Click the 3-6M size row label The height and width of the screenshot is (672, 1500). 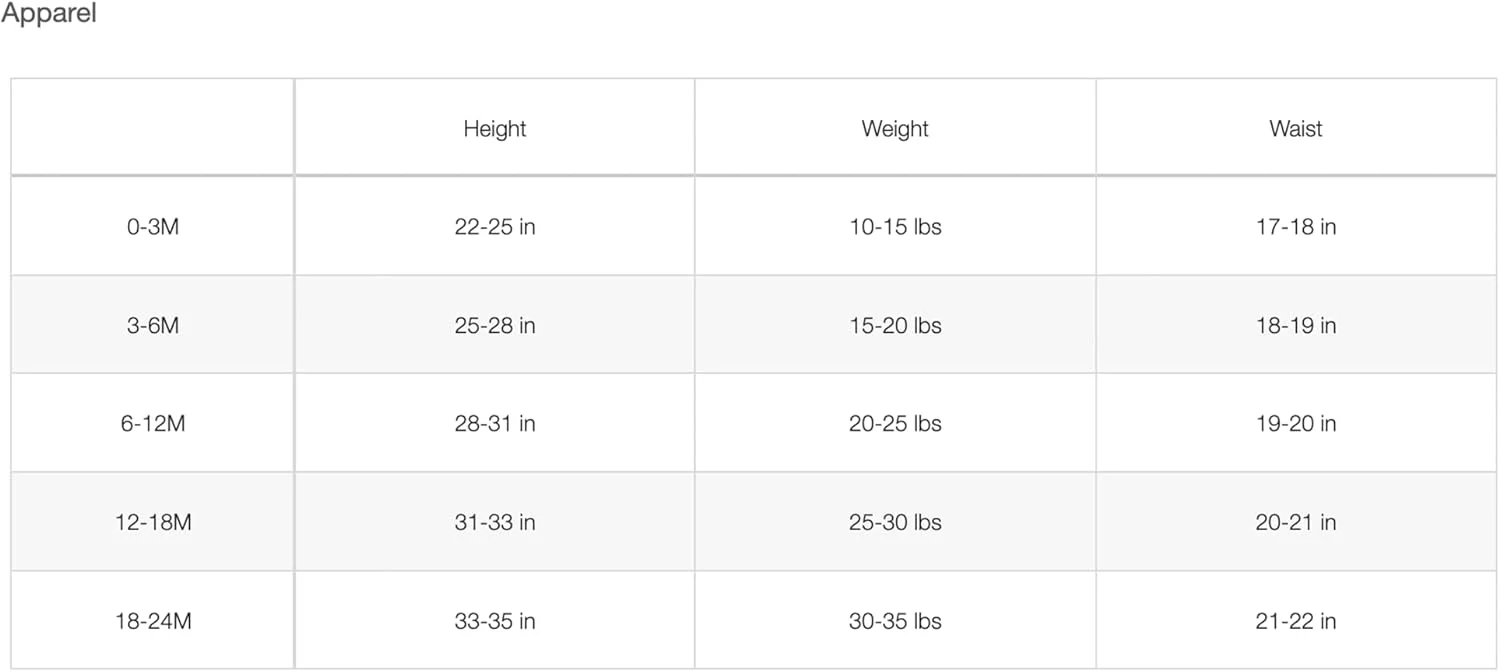point(153,326)
